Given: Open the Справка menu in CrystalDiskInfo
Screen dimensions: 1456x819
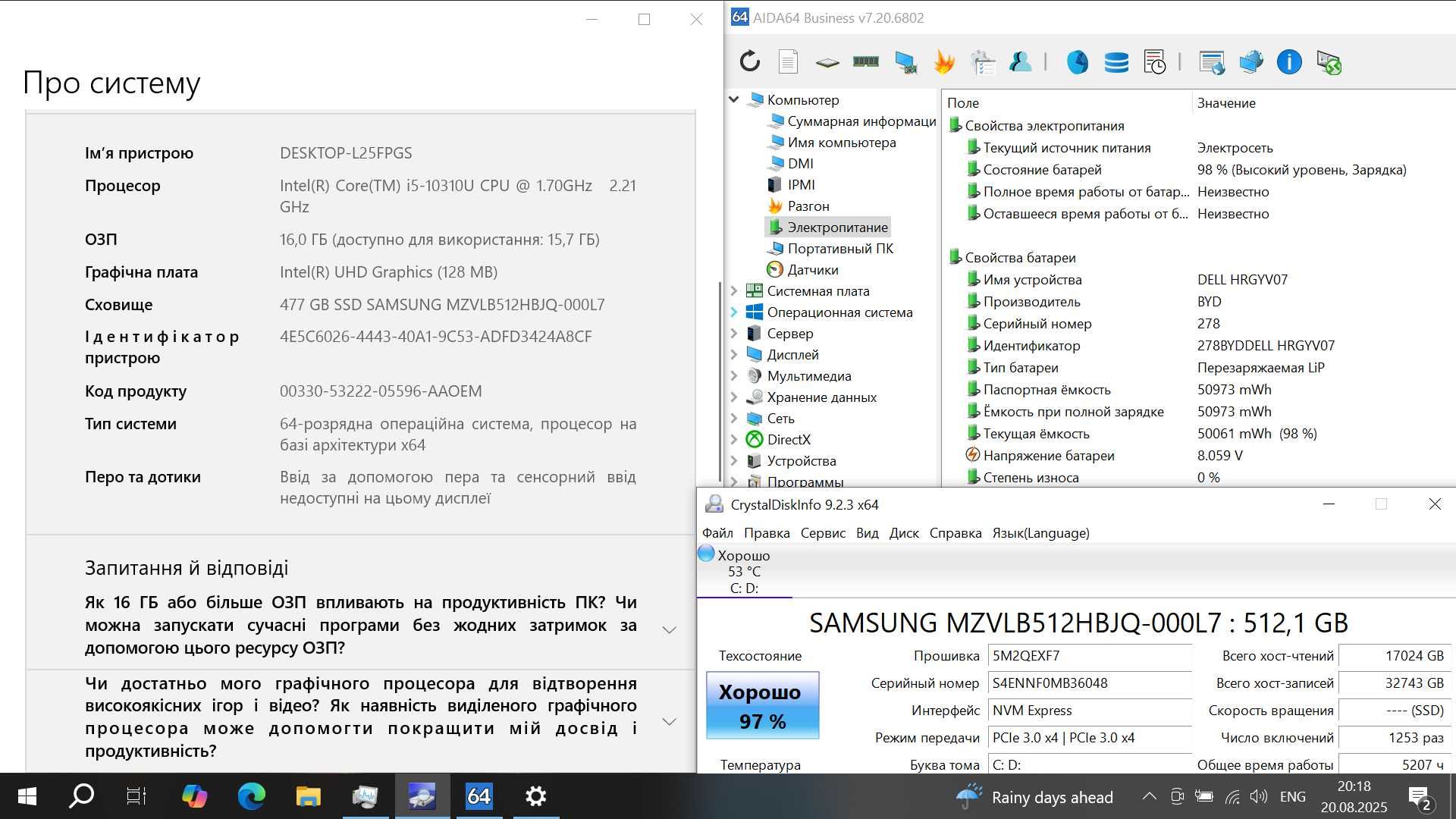Looking at the screenshot, I should [x=955, y=533].
